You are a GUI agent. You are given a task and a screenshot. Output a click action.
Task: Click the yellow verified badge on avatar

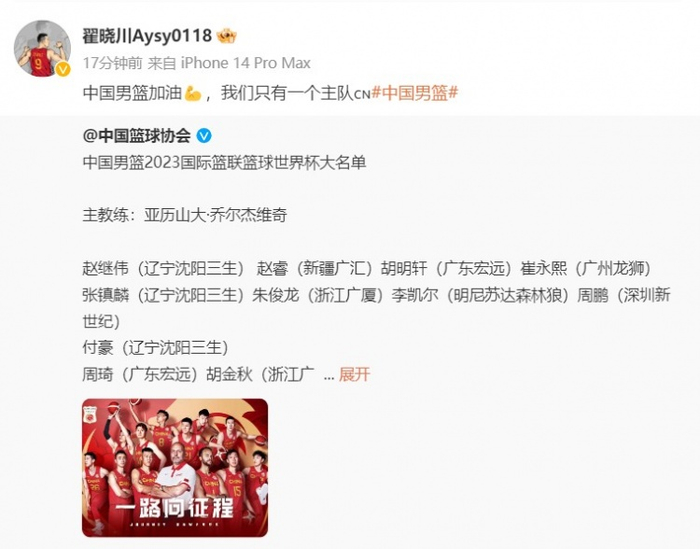point(62,69)
